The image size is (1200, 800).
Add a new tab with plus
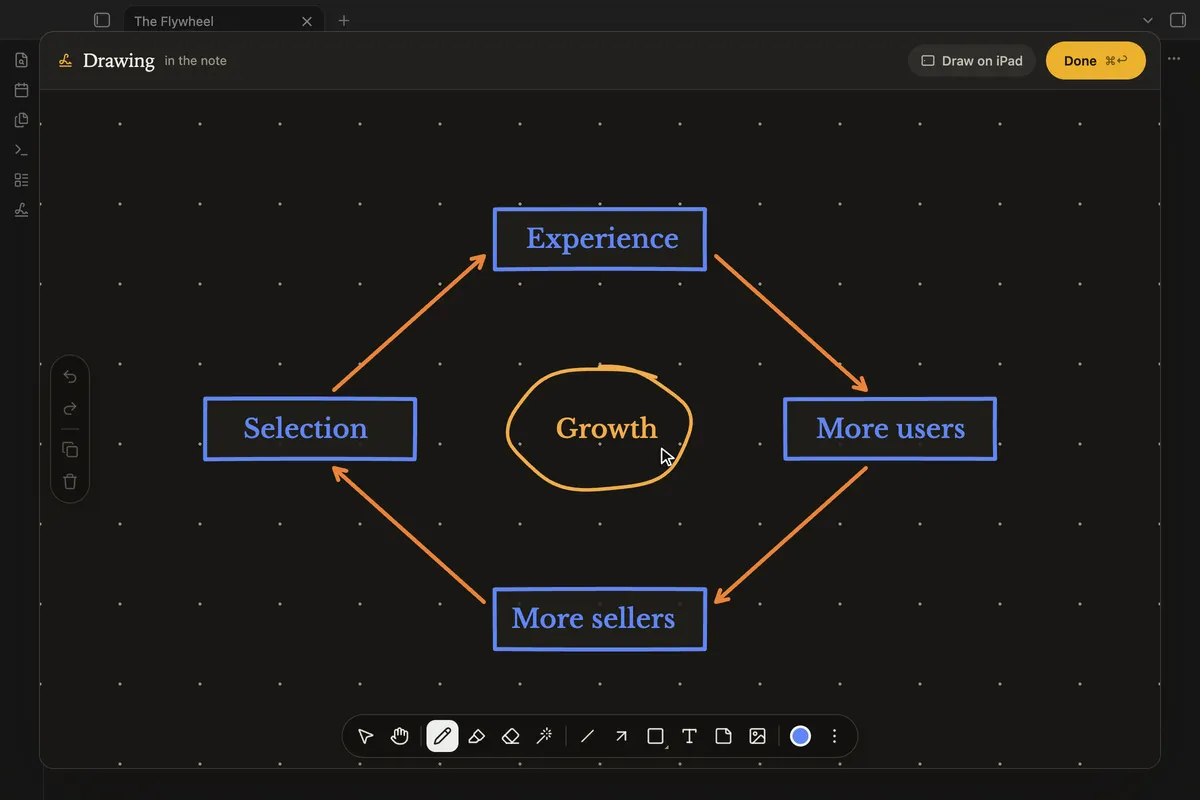[344, 20]
